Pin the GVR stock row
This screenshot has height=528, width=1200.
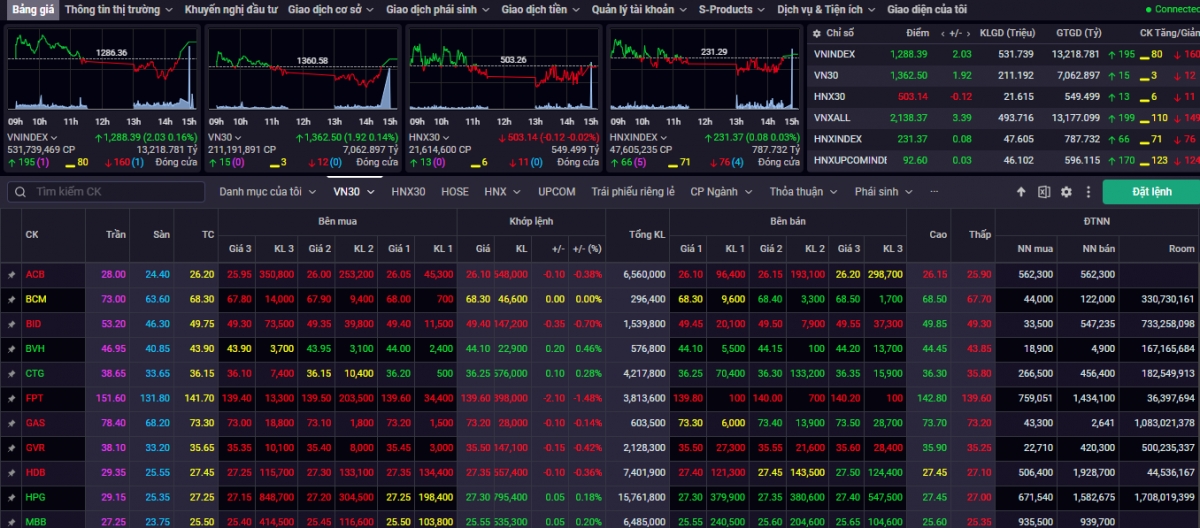[x=12, y=448]
